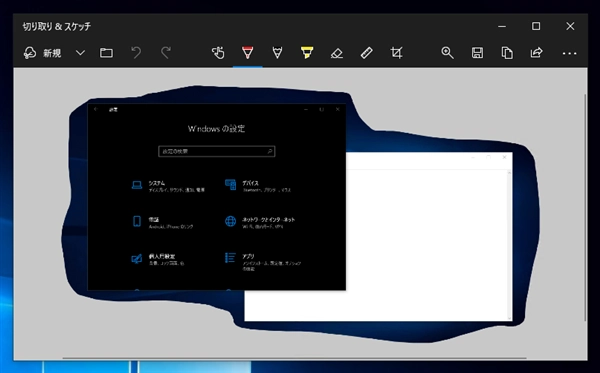Maximize the 切り取り & スケッチ window

pos(536,26)
